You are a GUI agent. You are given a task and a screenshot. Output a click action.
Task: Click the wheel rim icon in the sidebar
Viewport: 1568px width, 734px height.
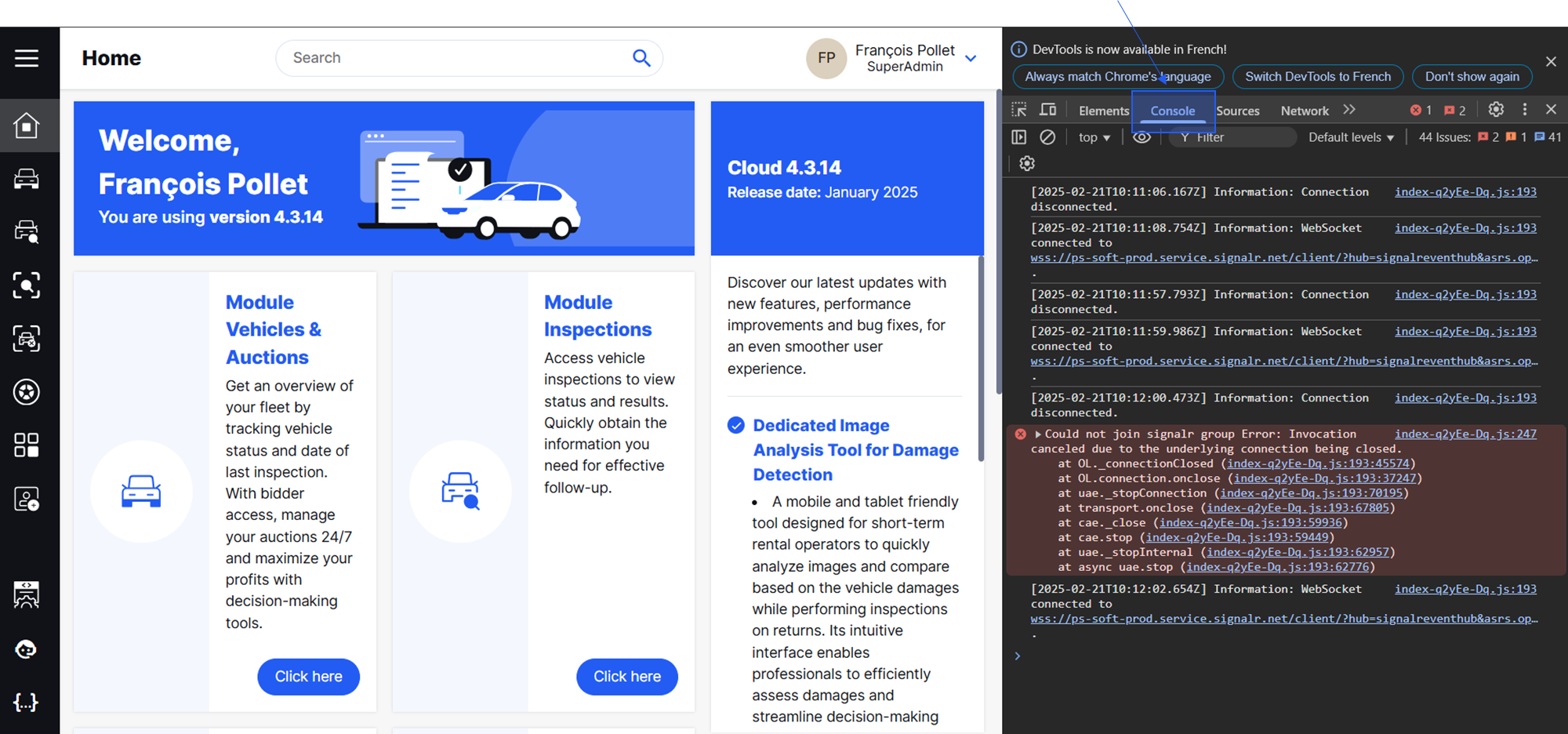[27, 392]
